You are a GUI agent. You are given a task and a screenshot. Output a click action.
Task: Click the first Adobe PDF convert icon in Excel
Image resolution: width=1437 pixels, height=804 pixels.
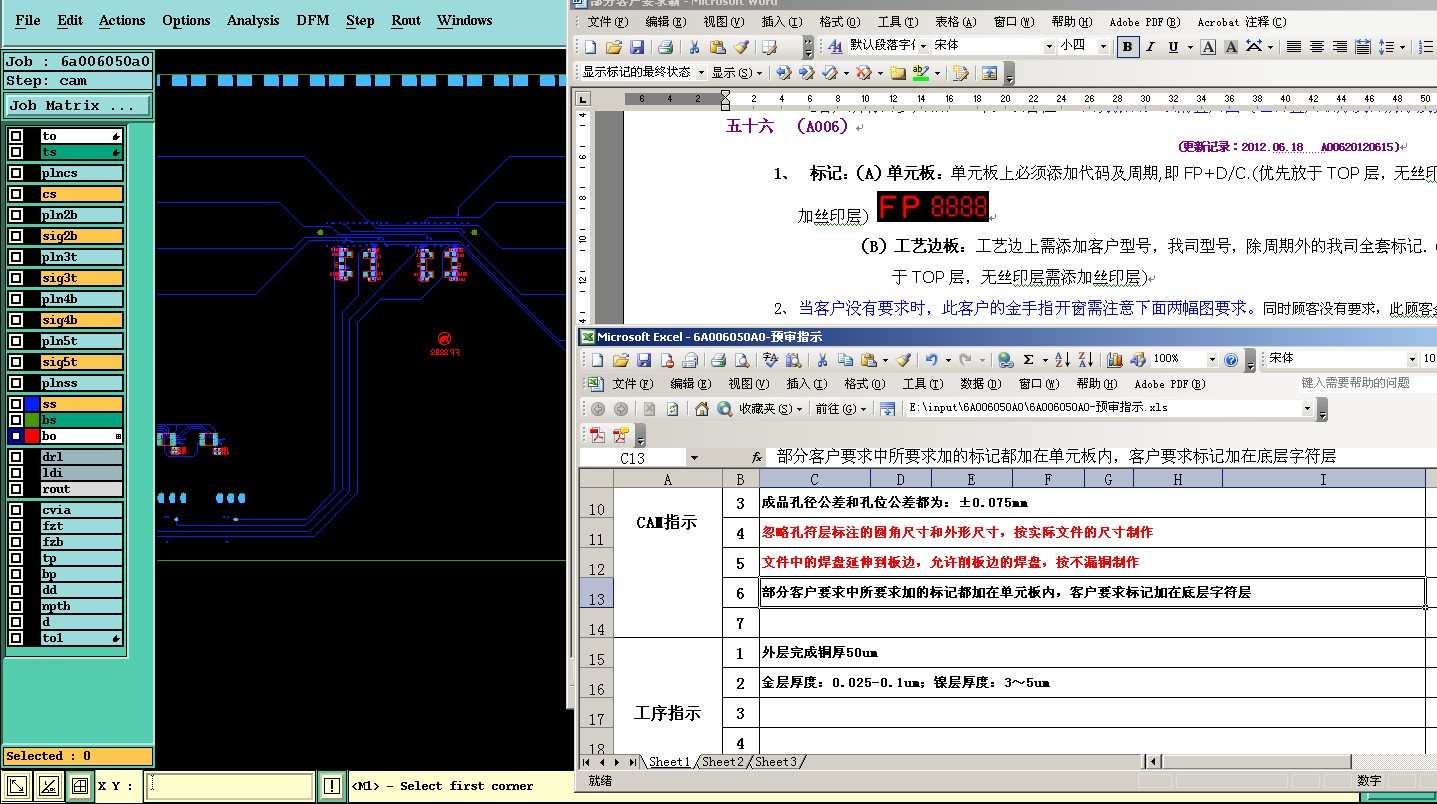598,435
